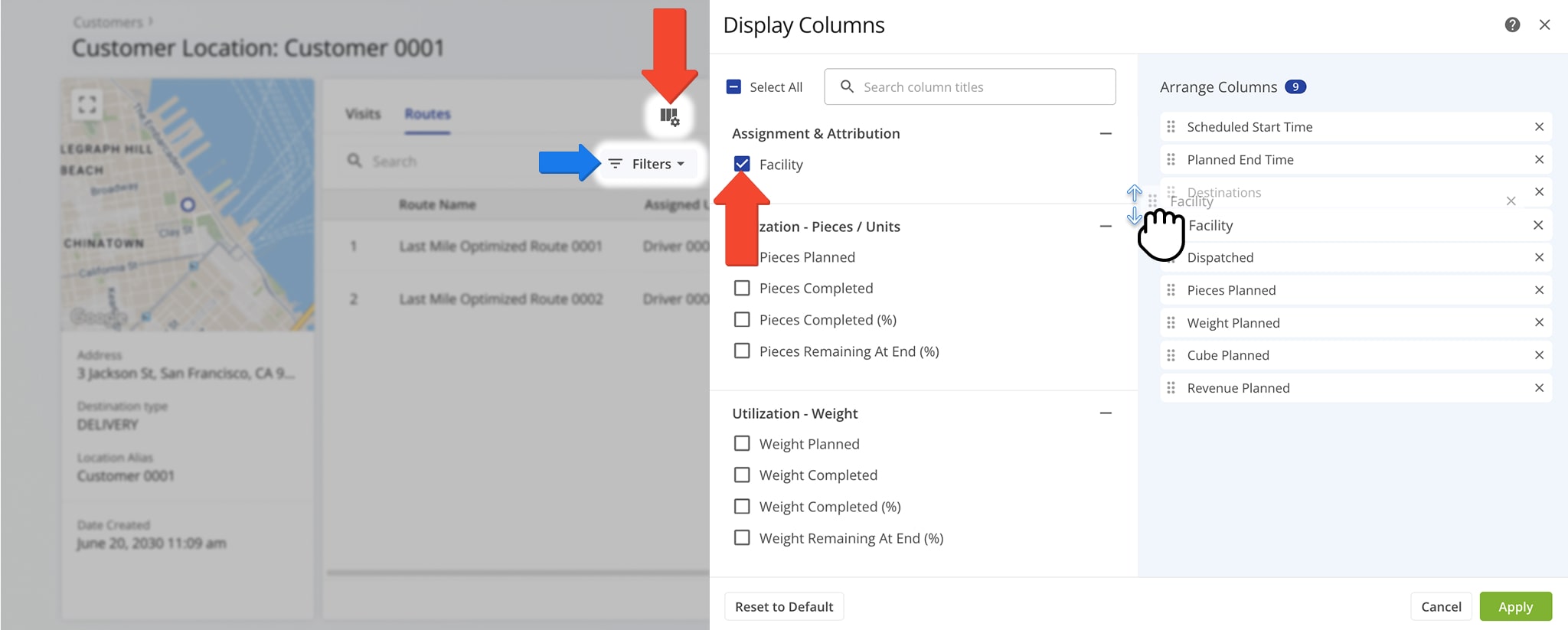
Task: Collapse Utilization - Weight section
Action: pyautogui.click(x=1106, y=413)
